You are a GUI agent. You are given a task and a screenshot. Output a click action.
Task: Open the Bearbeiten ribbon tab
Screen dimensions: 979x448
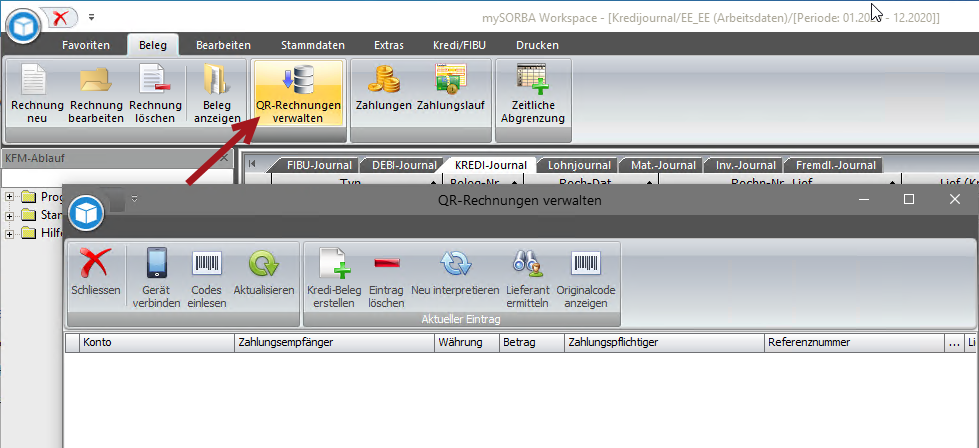[224, 45]
